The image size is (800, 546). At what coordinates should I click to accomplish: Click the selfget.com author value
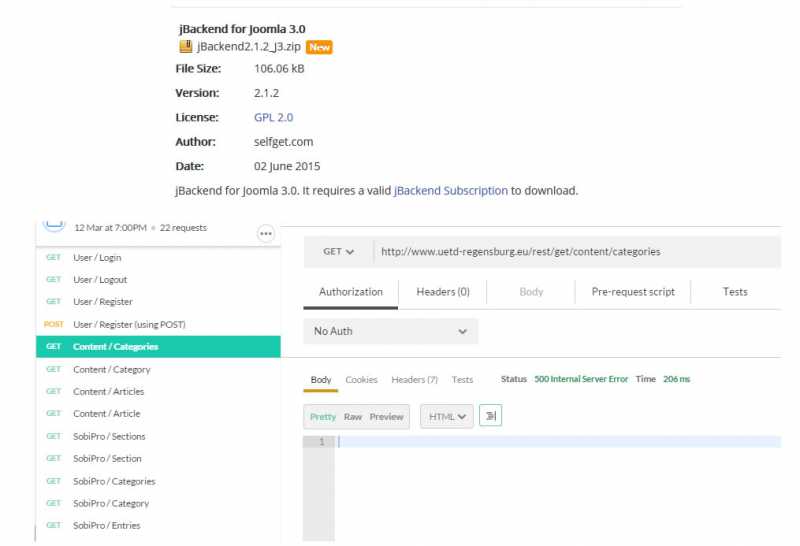283,142
